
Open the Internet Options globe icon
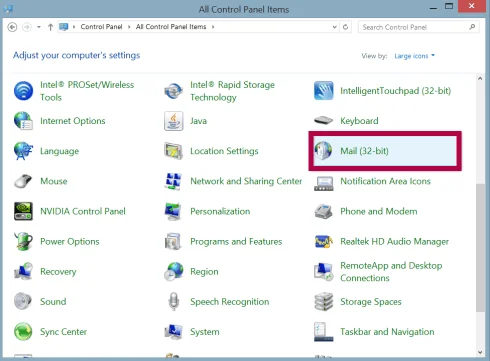(23, 121)
